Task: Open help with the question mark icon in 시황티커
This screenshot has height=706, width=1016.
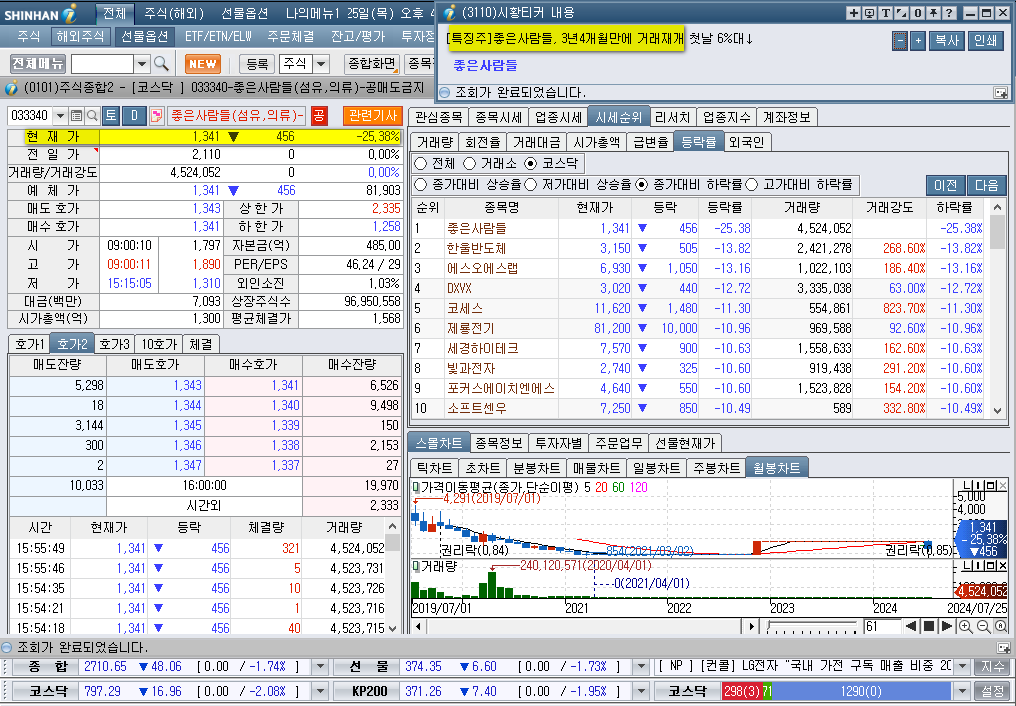Action: coord(950,13)
